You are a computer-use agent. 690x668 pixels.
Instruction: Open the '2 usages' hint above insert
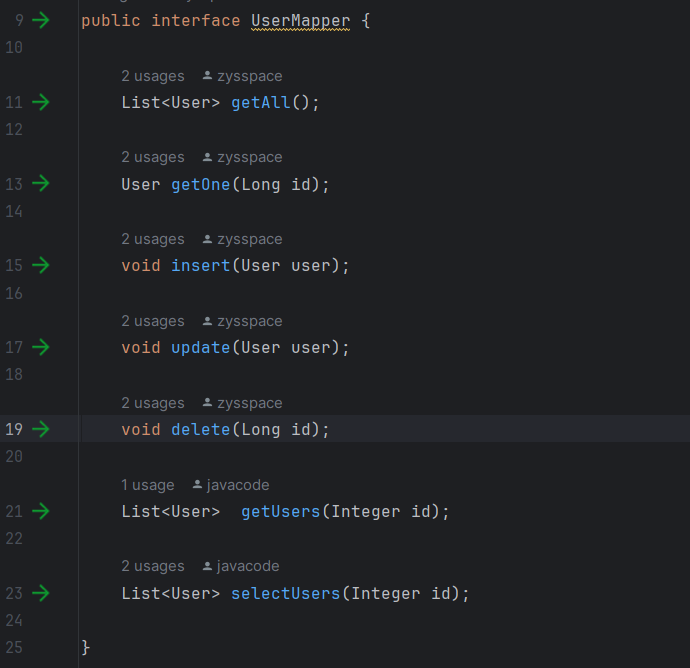coord(153,239)
